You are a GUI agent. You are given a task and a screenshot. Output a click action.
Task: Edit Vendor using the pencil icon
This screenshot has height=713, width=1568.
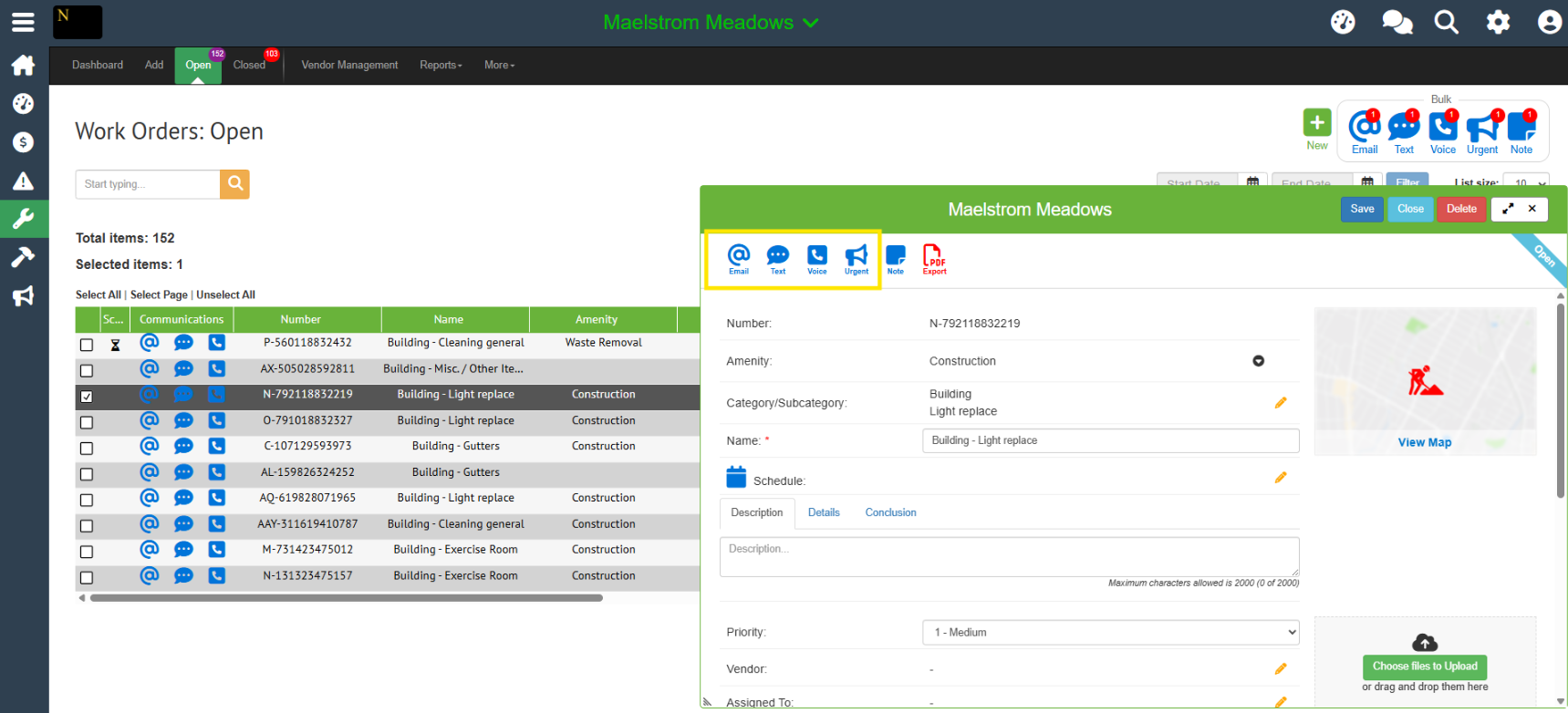click(1281, 669)
